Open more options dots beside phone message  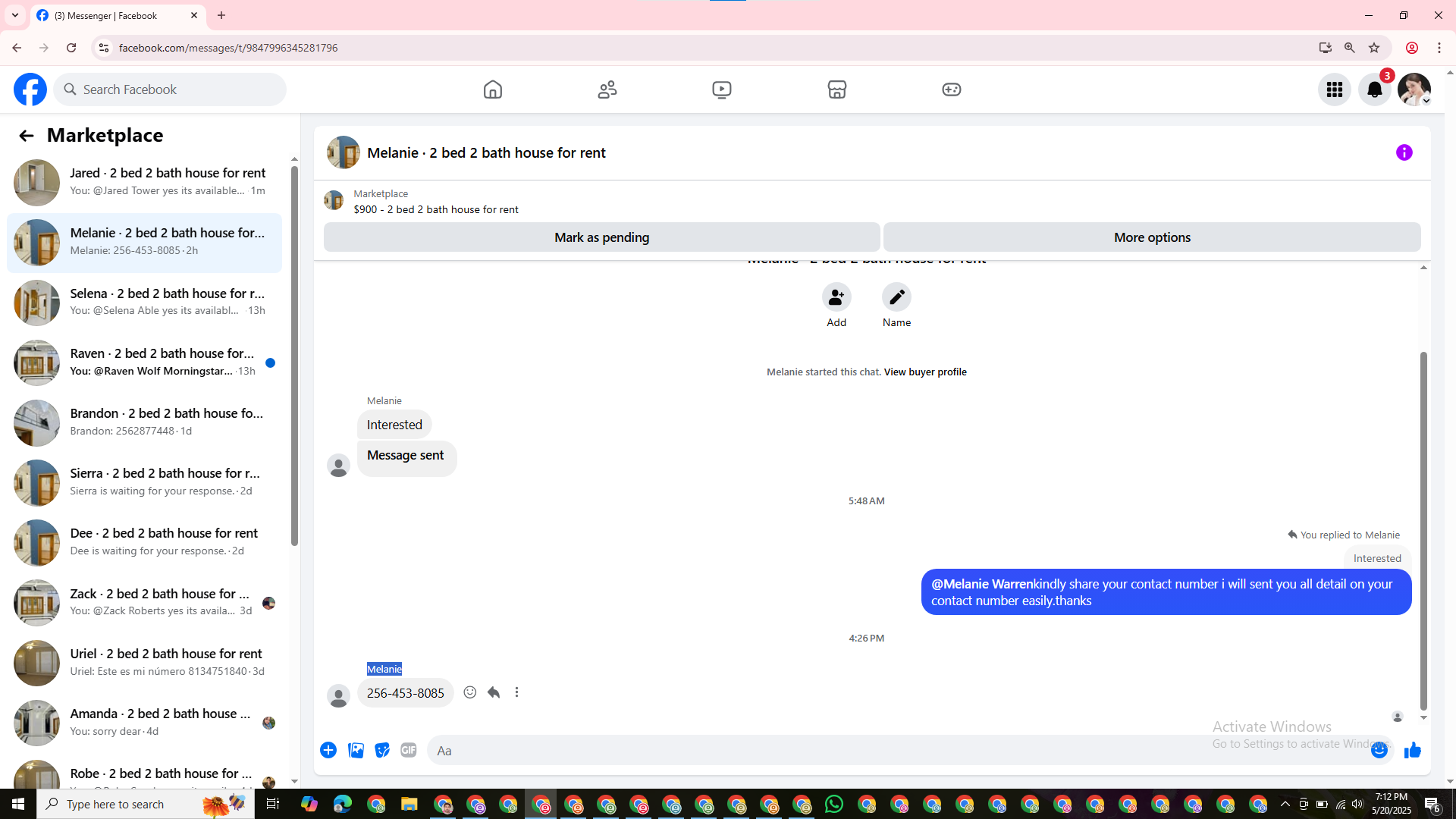point(517,692)
